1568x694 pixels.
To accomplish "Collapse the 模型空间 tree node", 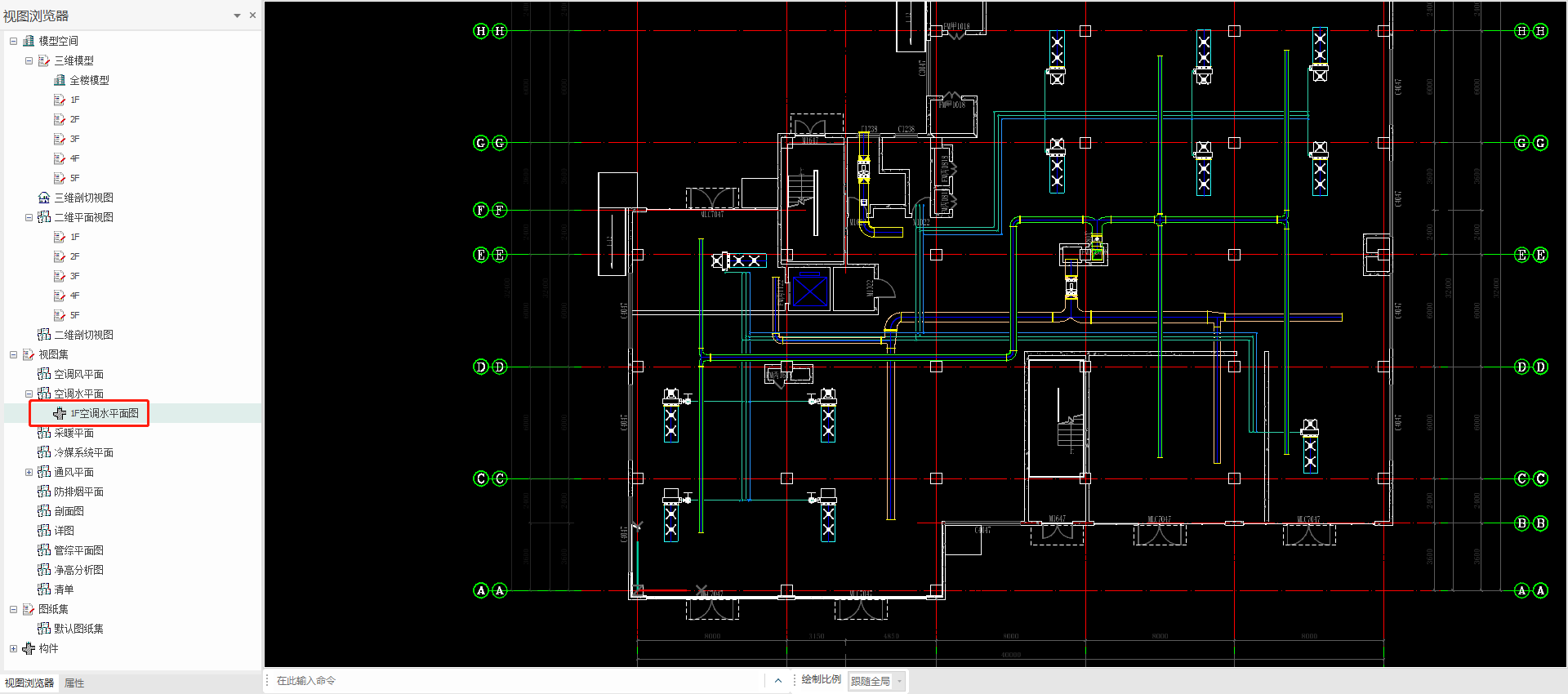I will (13, 41).
